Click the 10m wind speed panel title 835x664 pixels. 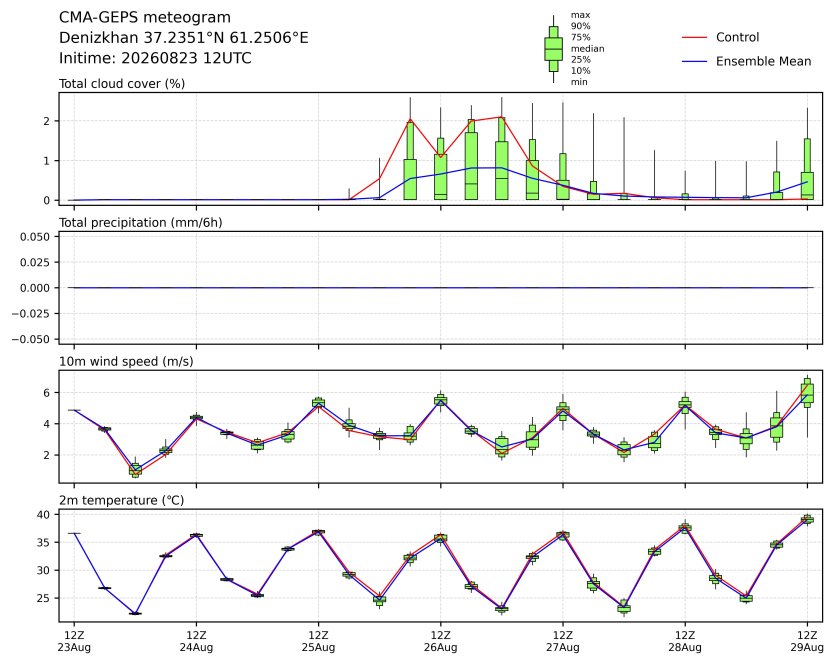click(126, 362)
